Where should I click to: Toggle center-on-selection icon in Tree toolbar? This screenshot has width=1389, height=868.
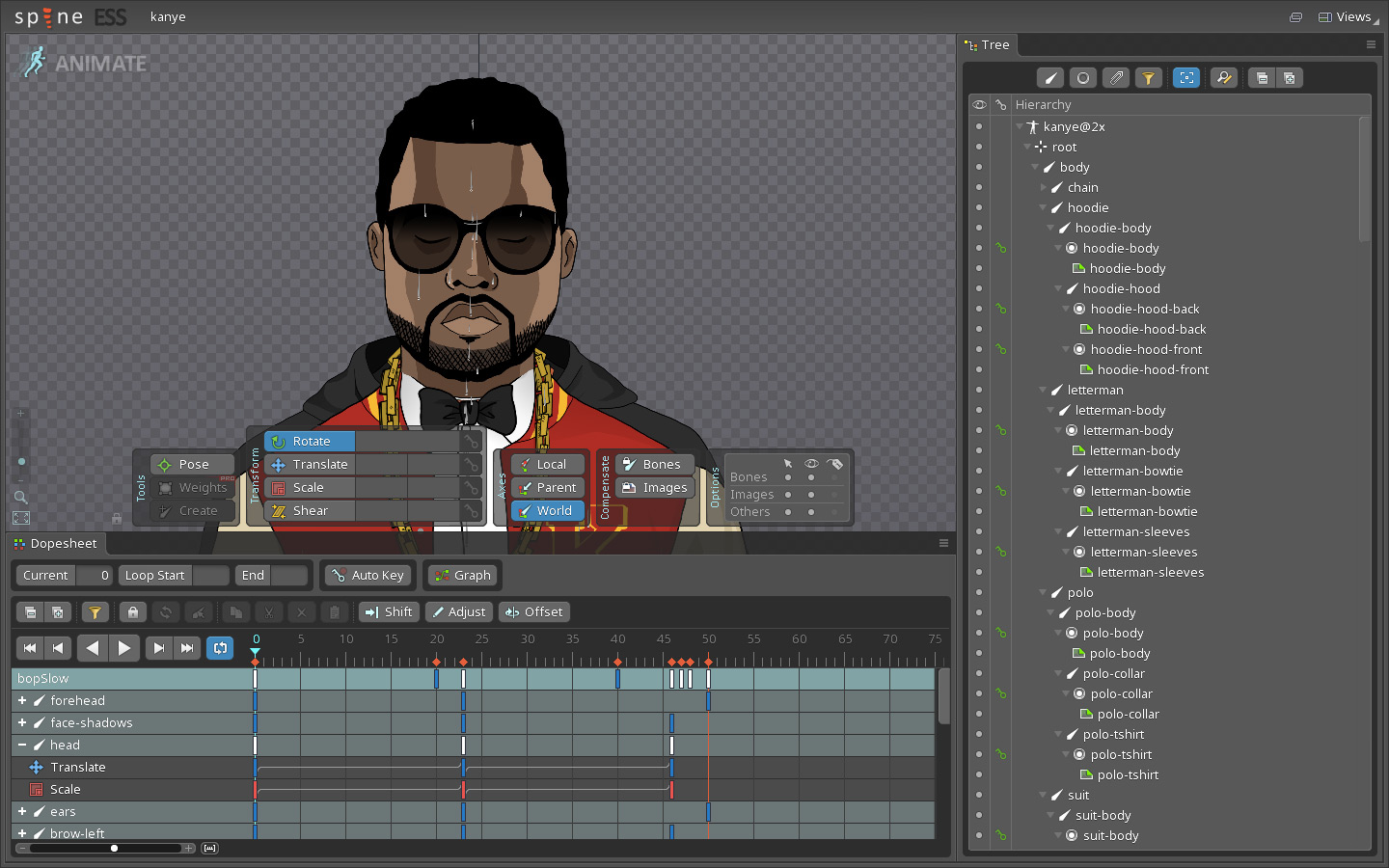tap(1186, 78)
